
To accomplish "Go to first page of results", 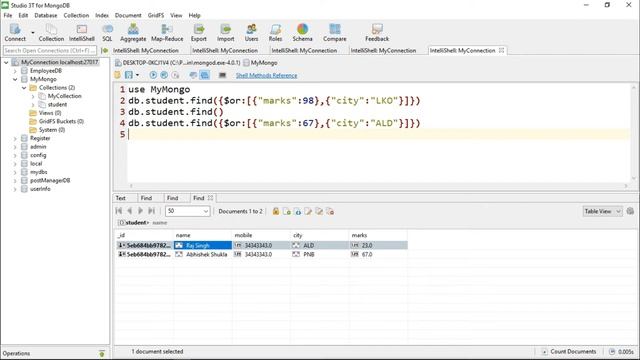I will point(119,211).
